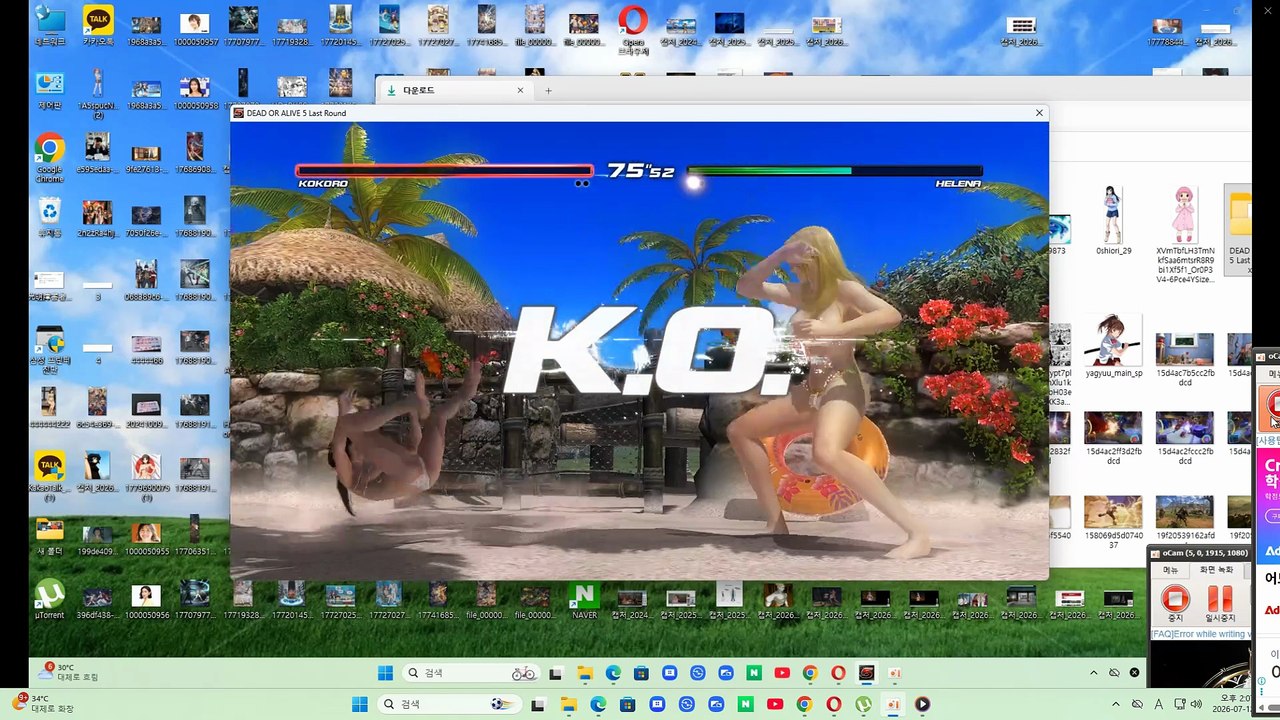Select the XVmTbfLH3TmN image file
Screen dimensions: 1280x720
pyautogui.click(x=1185, y=235)
